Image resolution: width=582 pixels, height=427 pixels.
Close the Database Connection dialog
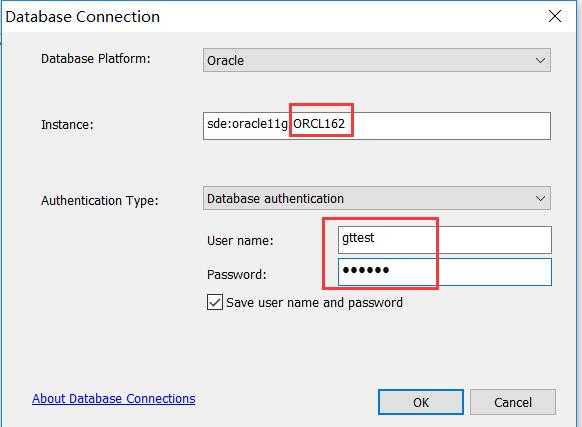click(x=555, y=16)
